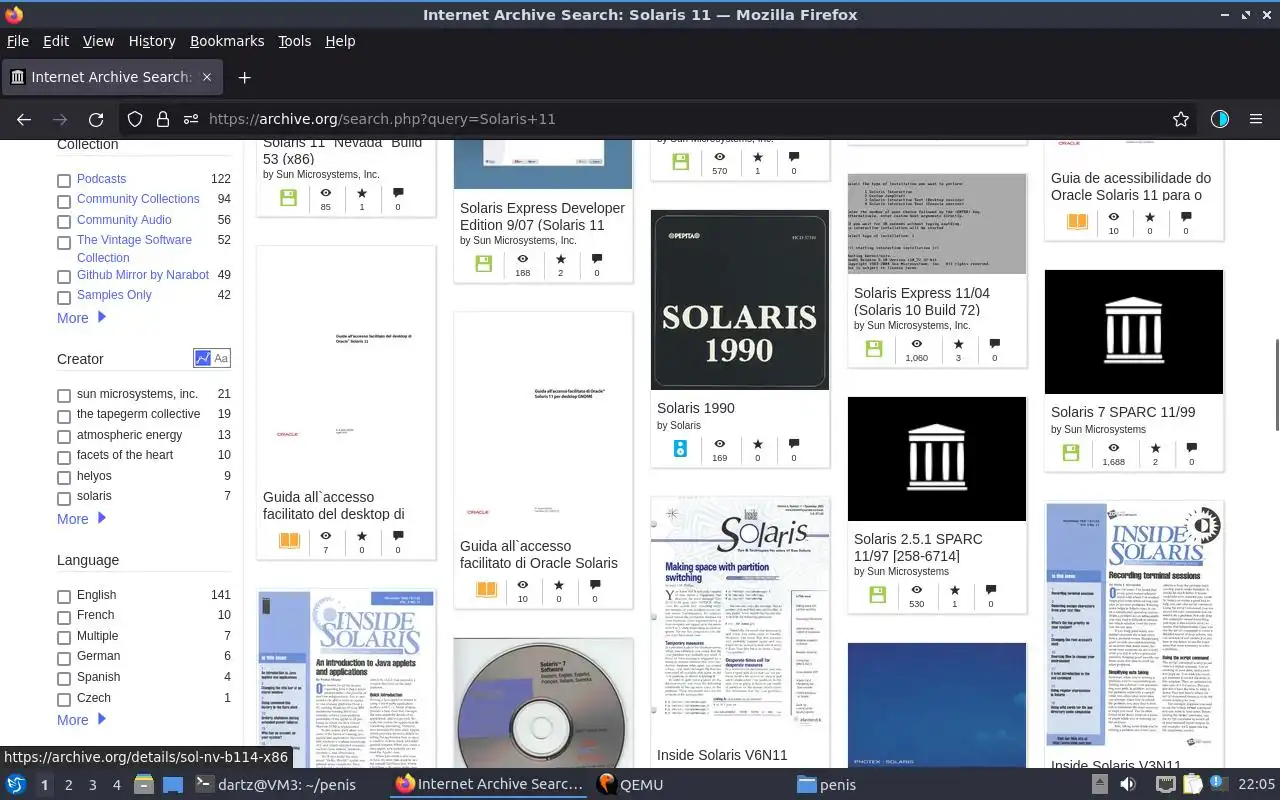The image size is (1280, 800).
Task: Open the Solaris 1990 cover thumbnail
Action: coord(740,300)
